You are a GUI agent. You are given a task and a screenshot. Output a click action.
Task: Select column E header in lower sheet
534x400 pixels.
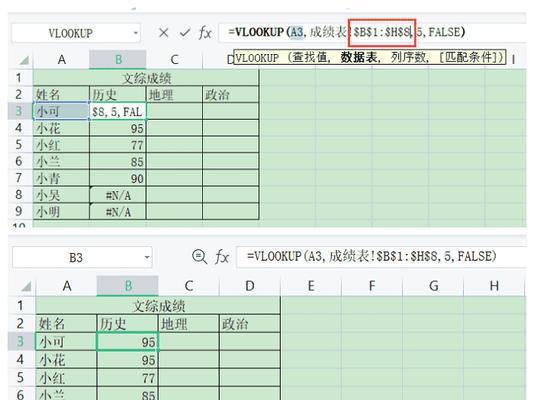tap(311, 286)
